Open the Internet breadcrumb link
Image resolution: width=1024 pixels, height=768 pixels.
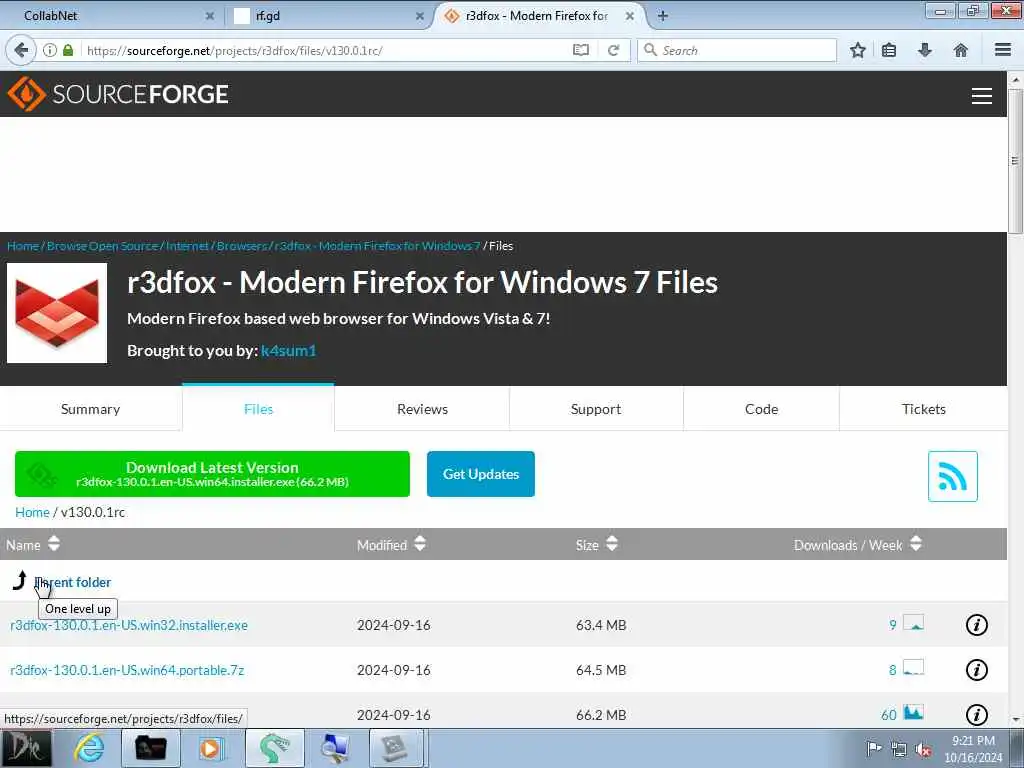(187, 246)
